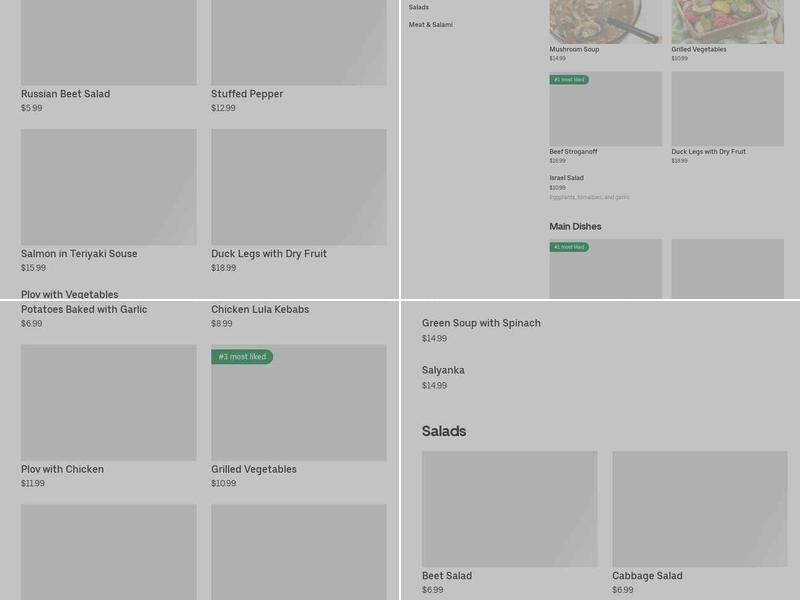Select the Israel Salad item
This screenshot has height=600, width=800.
click(x=566, y=178)
